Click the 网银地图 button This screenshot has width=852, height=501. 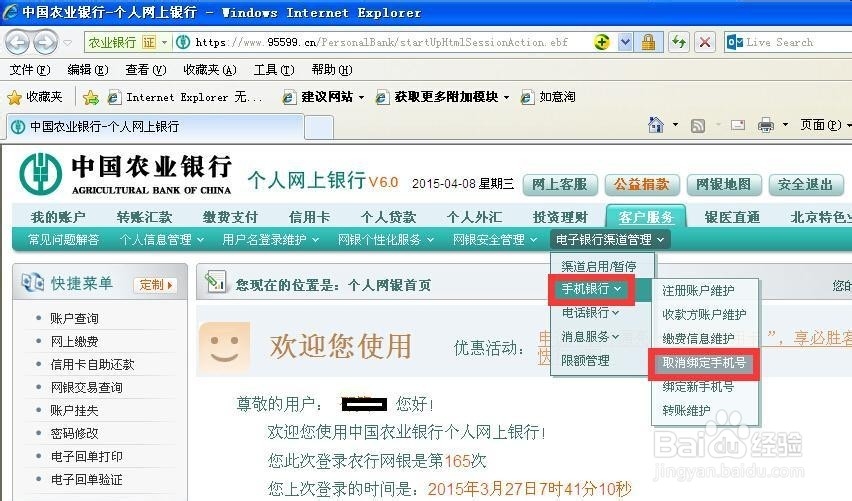[724, 185]
